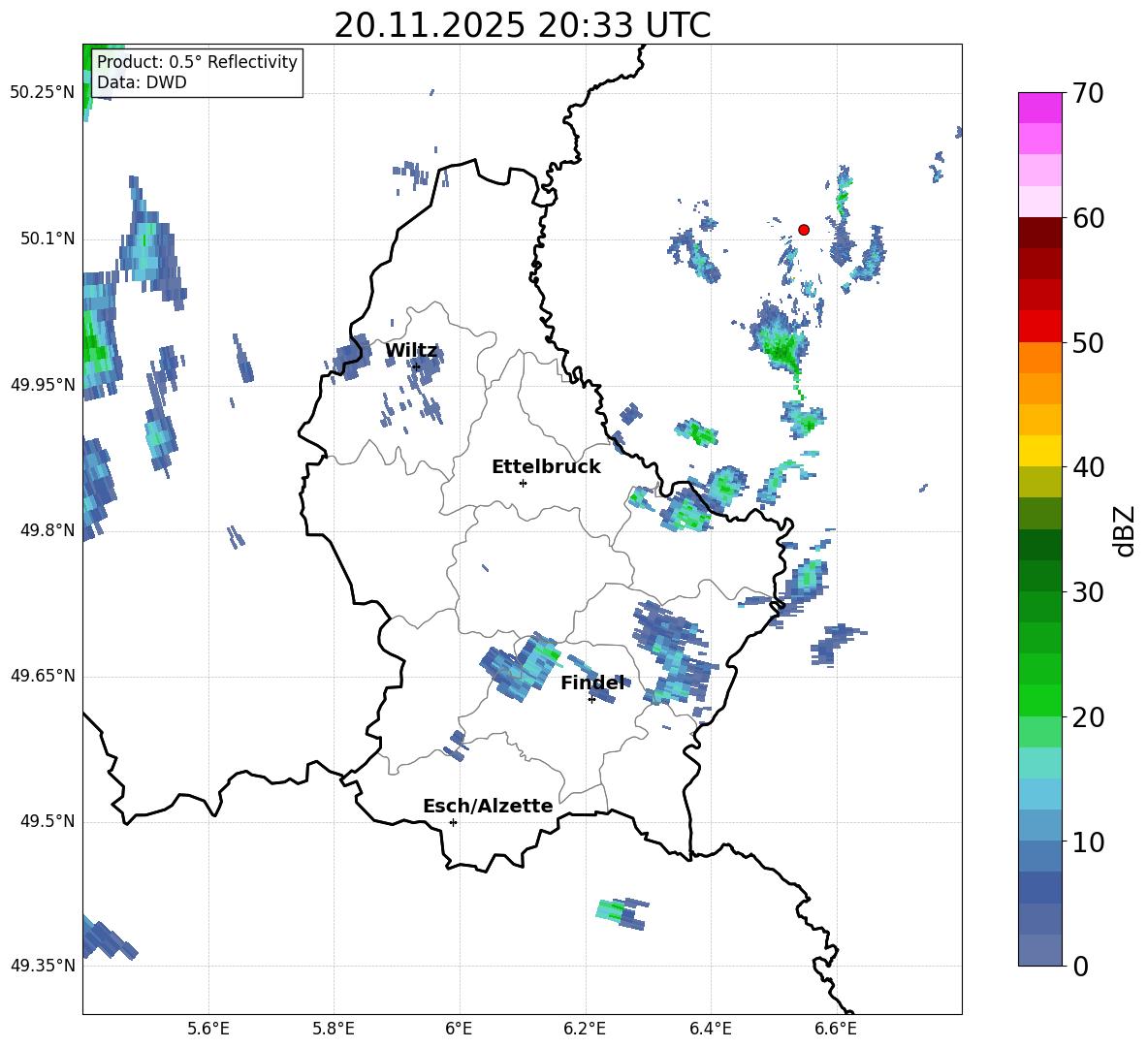Click the red radar site marker dot
The width and height of the screenshot is (1148, 1048).
click(803, 230)
